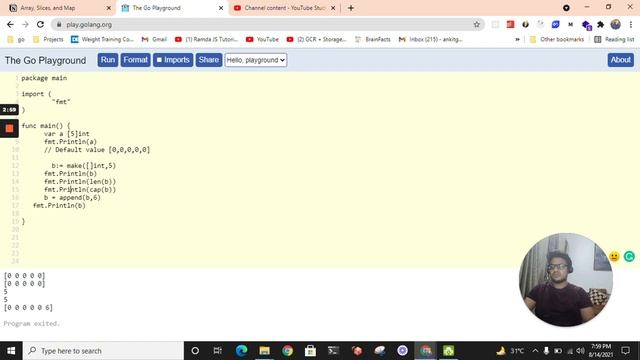This screenshot has height=360, width=640.
Task: Open the Chrome profile avatar
Action: click(x=616, y=24)
